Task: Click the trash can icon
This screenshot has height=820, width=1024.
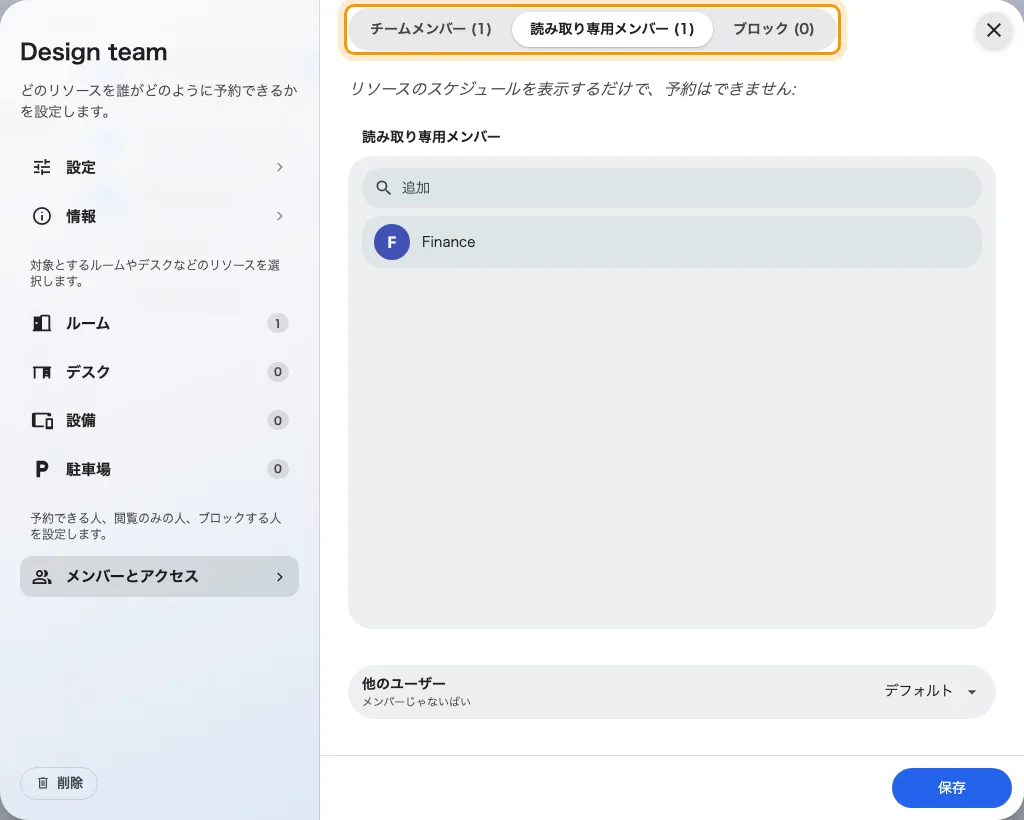Action: point(43,783)
